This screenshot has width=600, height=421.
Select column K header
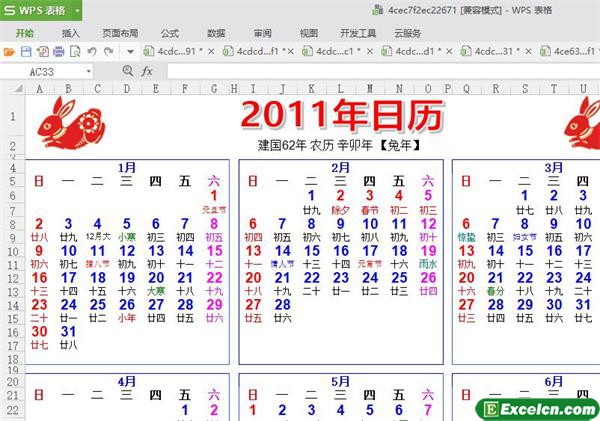click(311, 89)
